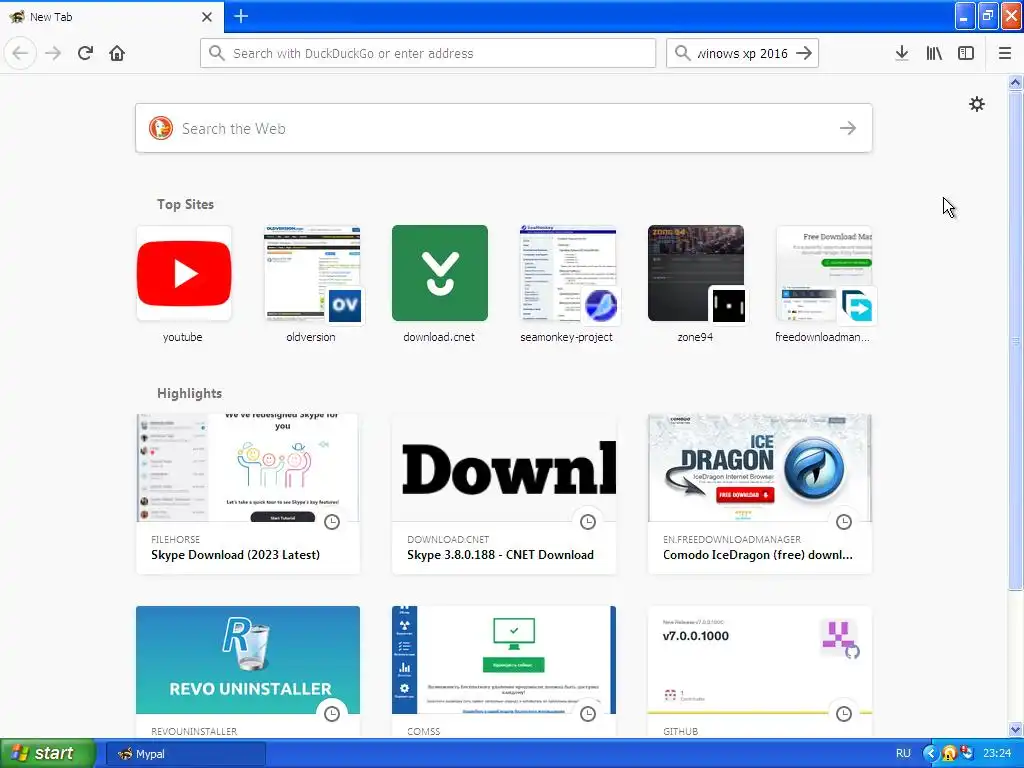Open the seamonkey-project top site tile

point(568,273)
